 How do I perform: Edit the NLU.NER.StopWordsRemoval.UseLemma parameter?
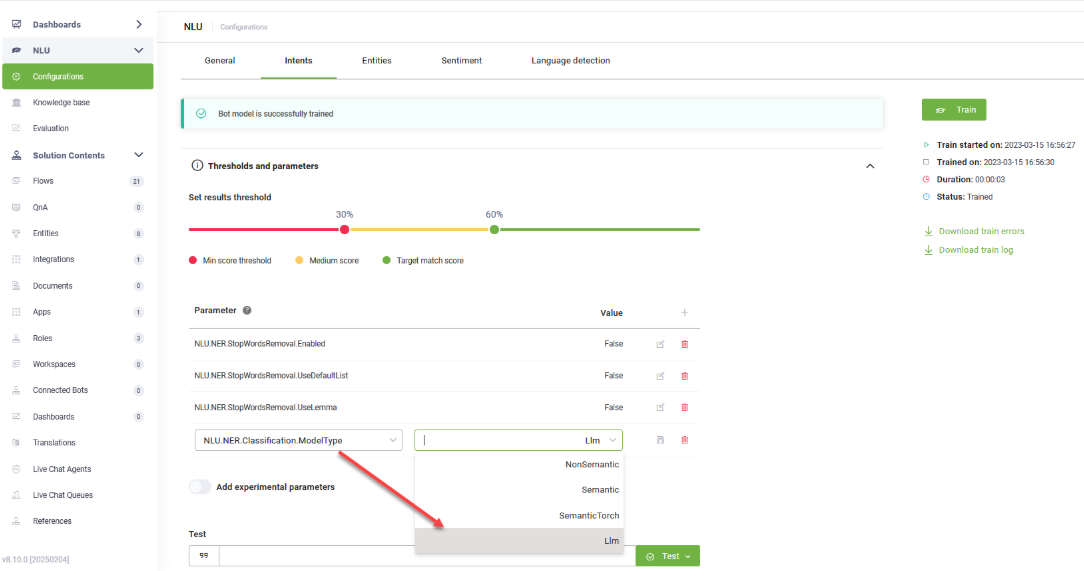click(x=660, y=408)
